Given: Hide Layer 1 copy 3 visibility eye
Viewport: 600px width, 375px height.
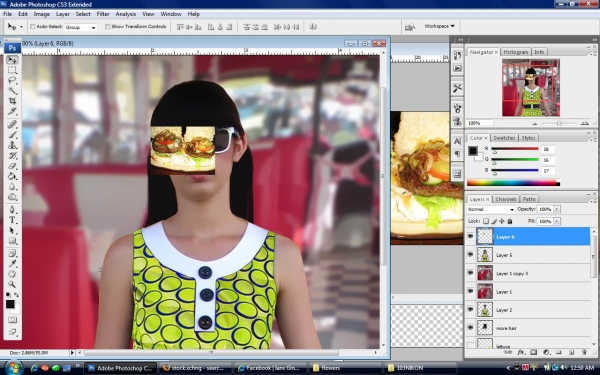Looking at the screenshot, I should click(x=470, y=273).
